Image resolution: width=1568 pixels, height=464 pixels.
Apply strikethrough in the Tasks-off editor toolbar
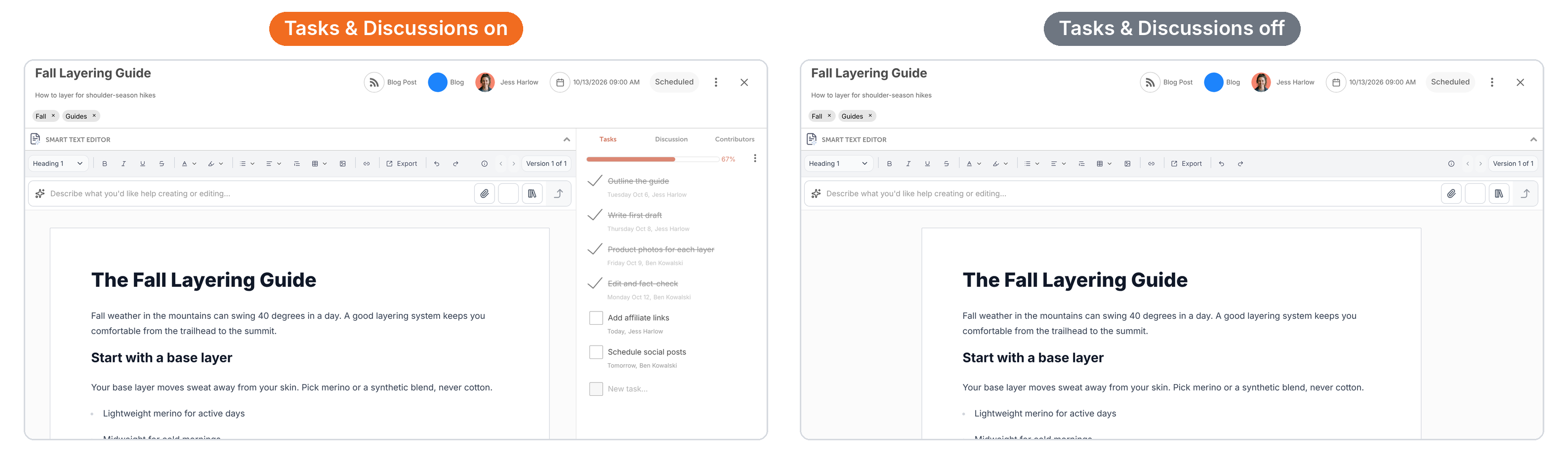coord(946,163)
